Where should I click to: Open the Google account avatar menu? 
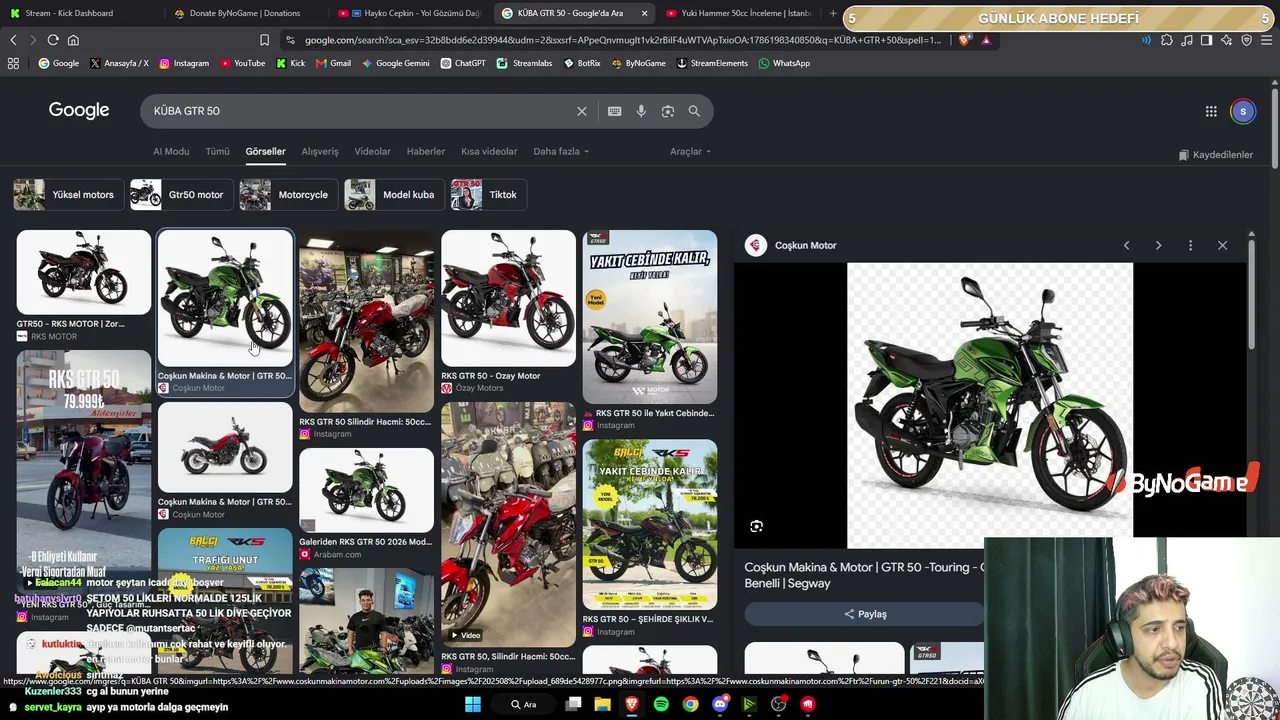[1243, 111]
